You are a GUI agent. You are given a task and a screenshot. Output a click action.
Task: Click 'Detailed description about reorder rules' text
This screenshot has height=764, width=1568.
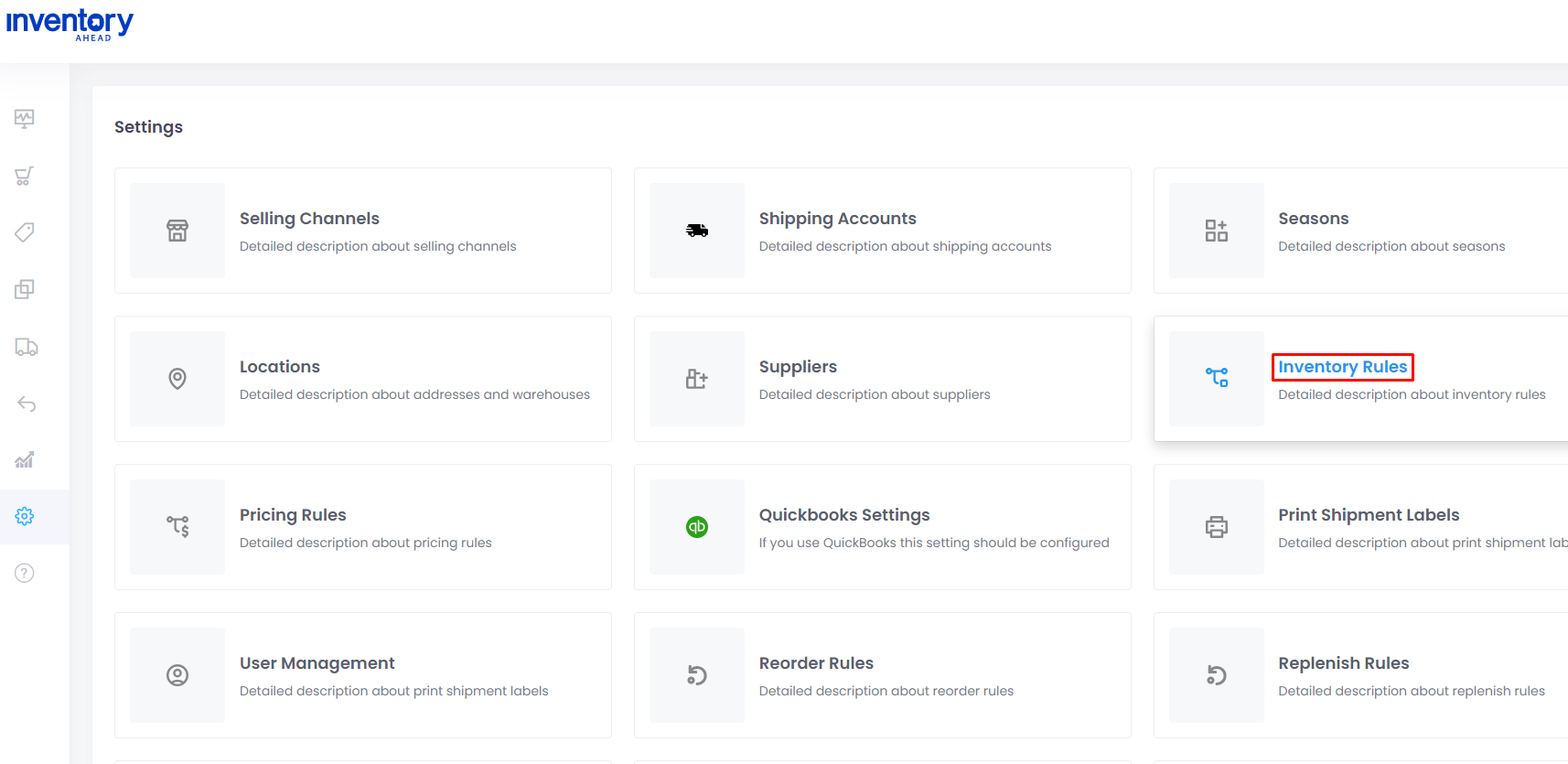(886, 691)
